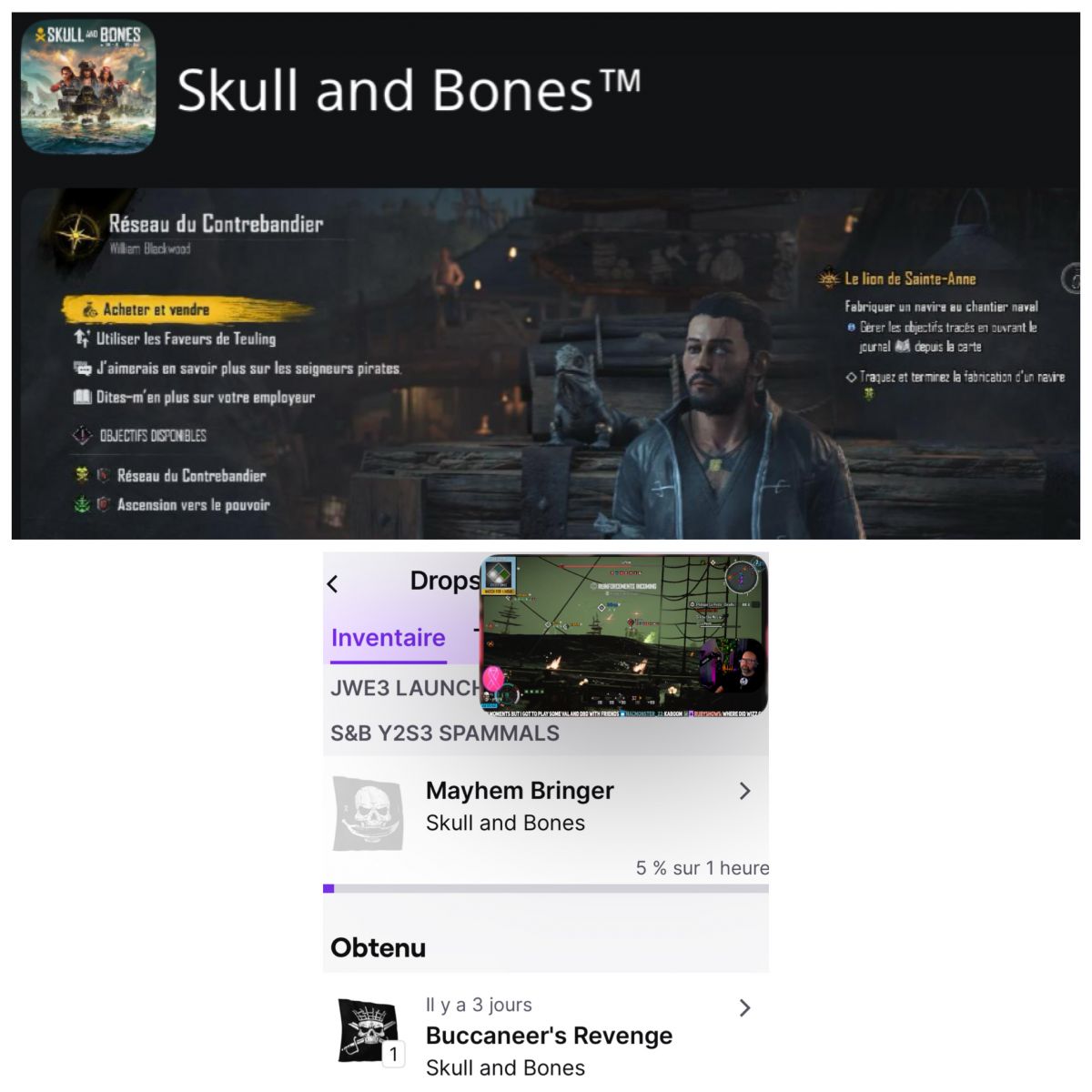
Task: Click the Mayhem Bringer flag icon
Action: pos(369,813)
